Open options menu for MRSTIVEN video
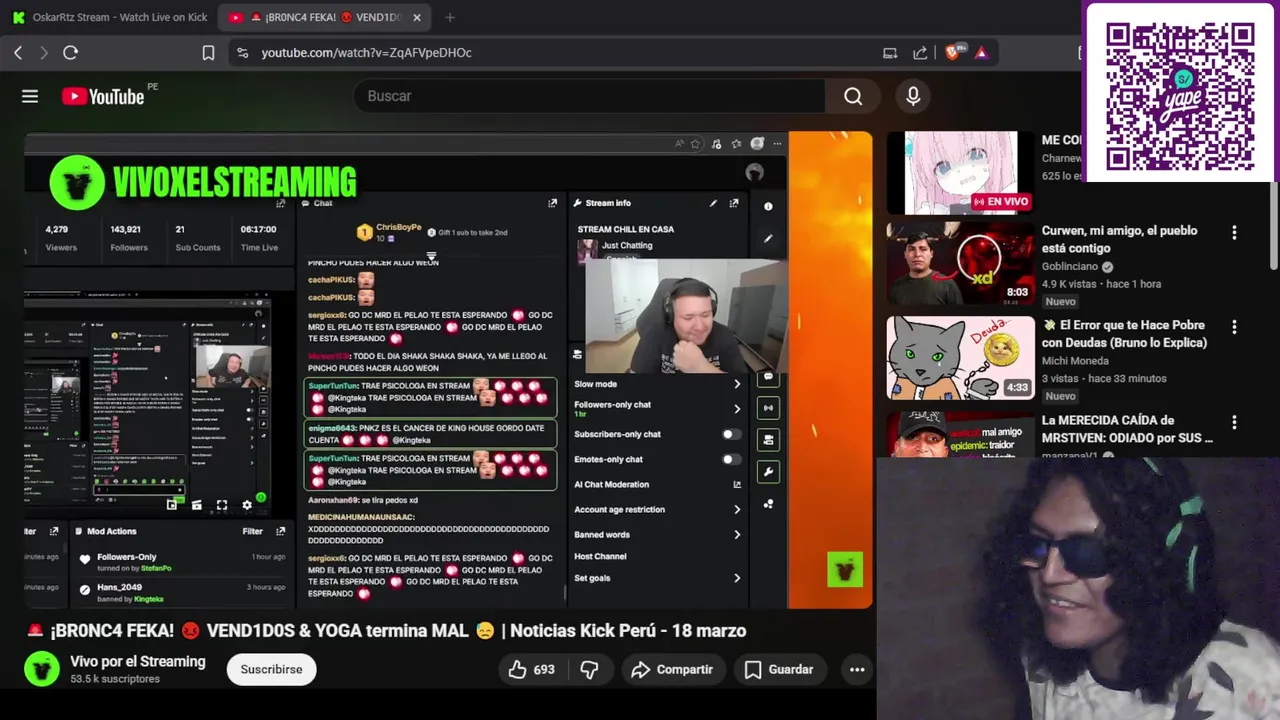Image resolution: width=1280 pixels, height=720 pixels. (1234, 422)
